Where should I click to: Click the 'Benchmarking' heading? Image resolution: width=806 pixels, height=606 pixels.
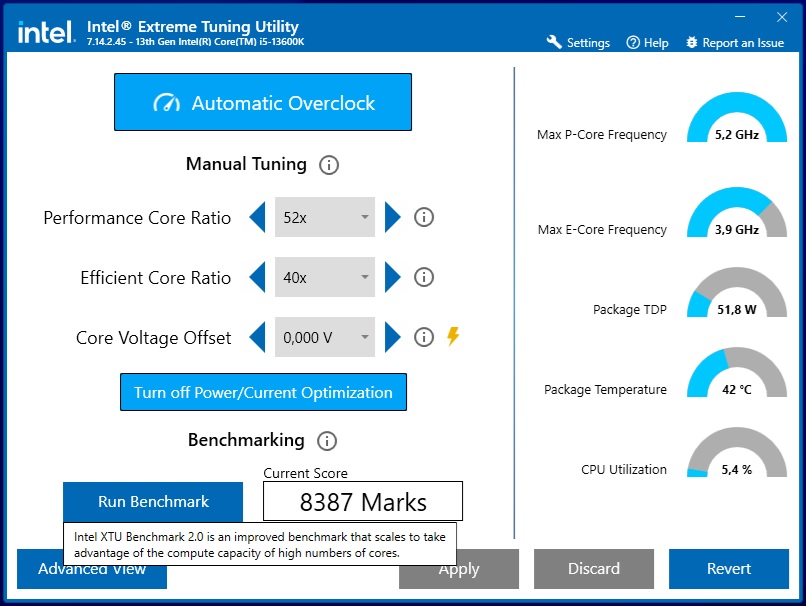pyautogui.click(x=246, y=440)
